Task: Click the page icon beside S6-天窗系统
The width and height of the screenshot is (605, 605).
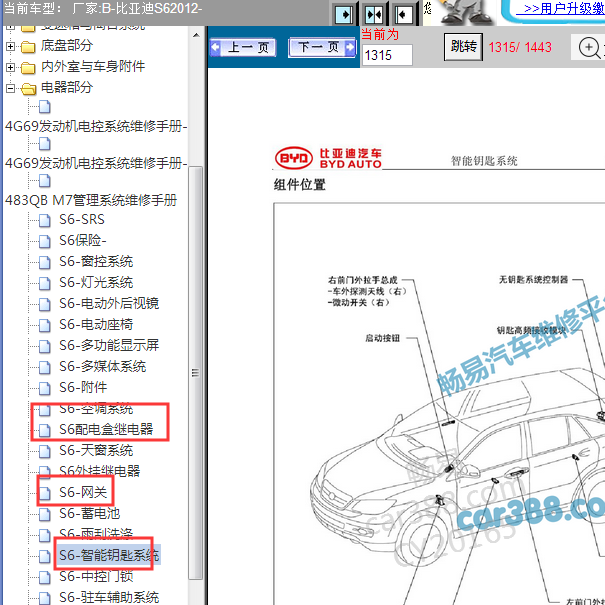Action: tap(45, 451)
